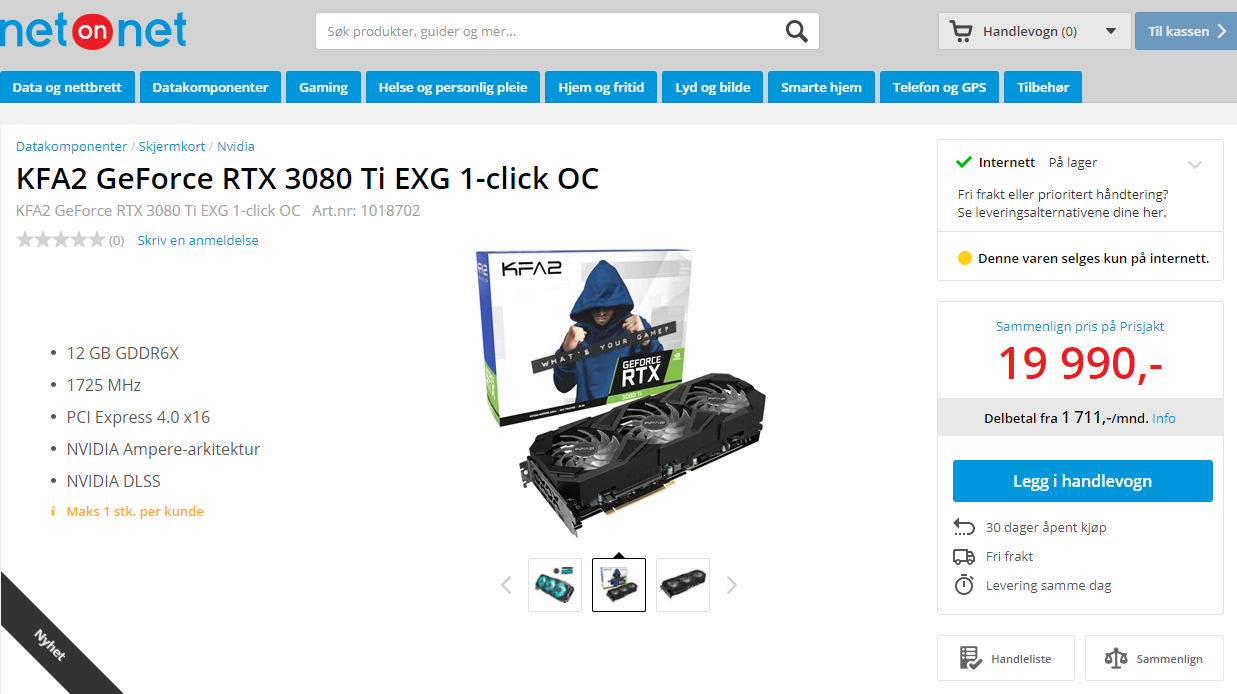1237x694 pixels.
Task: Select the first graphics card thumbnail
Action: pos(555,585)
